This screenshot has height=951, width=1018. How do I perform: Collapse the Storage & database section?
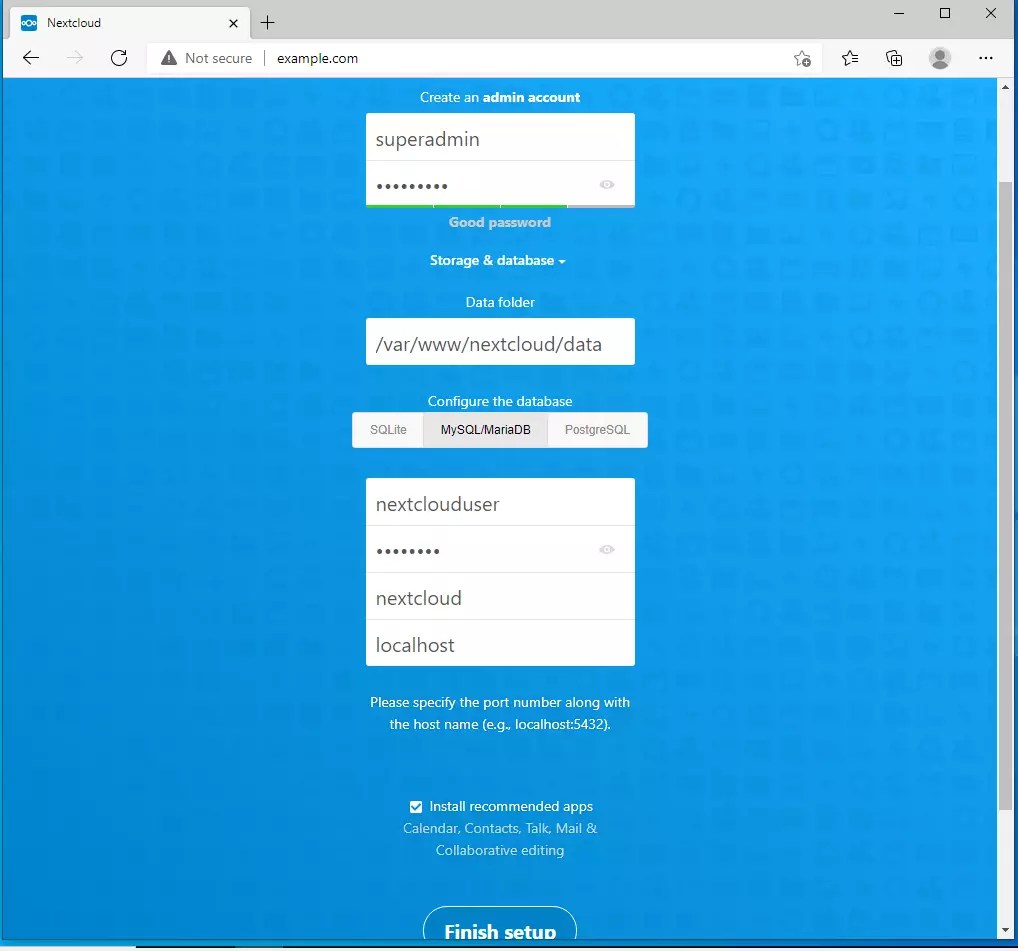[498, 260]
